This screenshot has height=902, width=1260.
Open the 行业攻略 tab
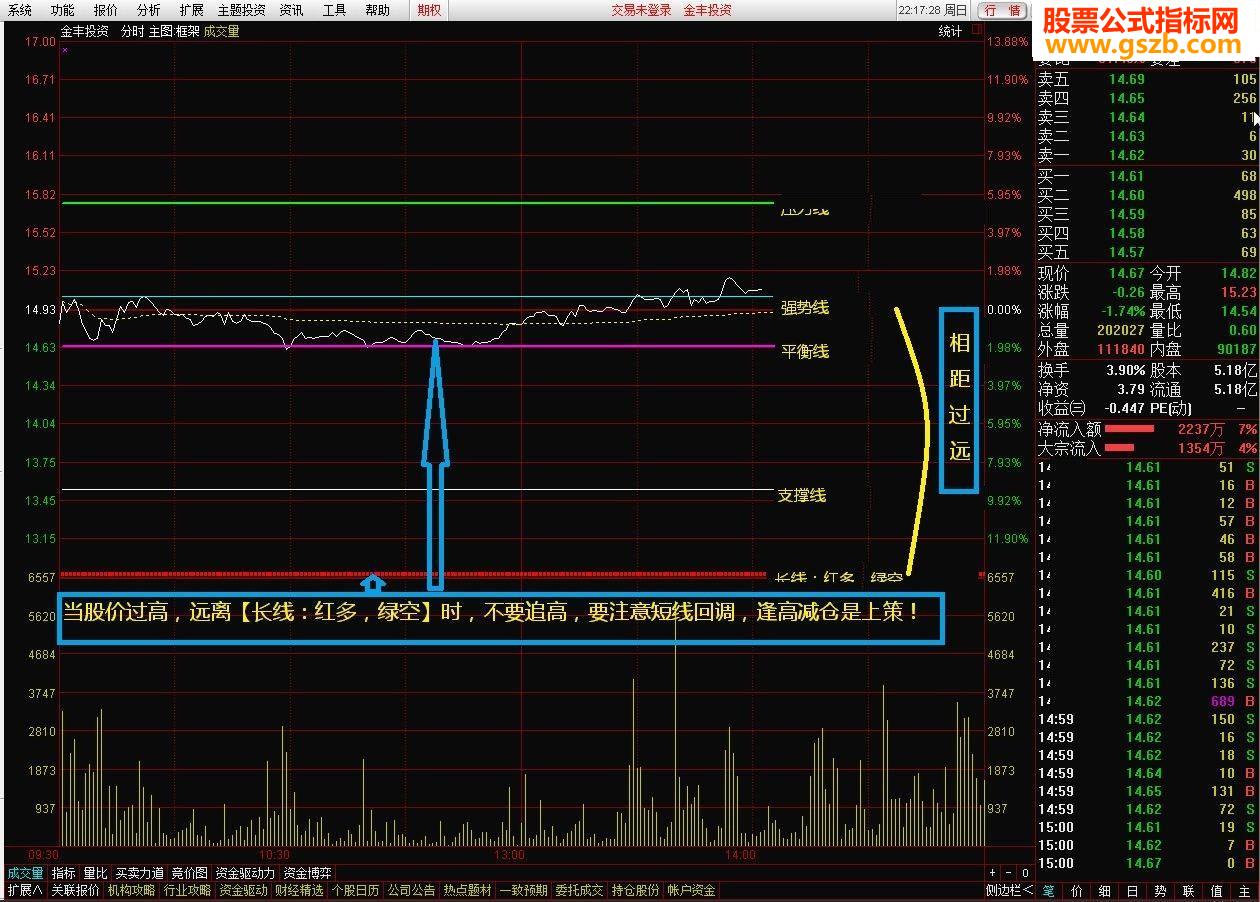tap(187, 890)
